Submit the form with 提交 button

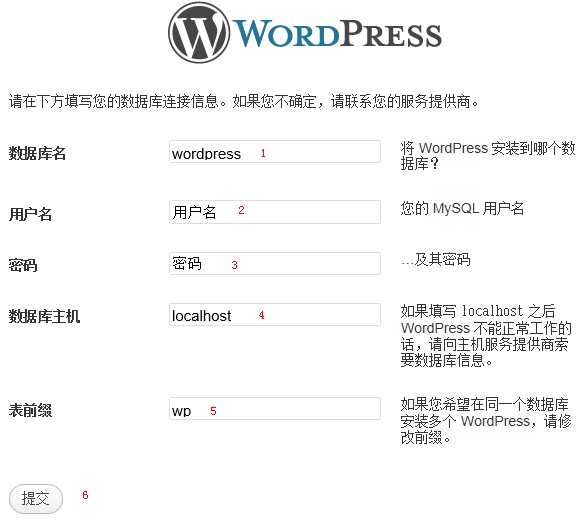pos(36,499)
